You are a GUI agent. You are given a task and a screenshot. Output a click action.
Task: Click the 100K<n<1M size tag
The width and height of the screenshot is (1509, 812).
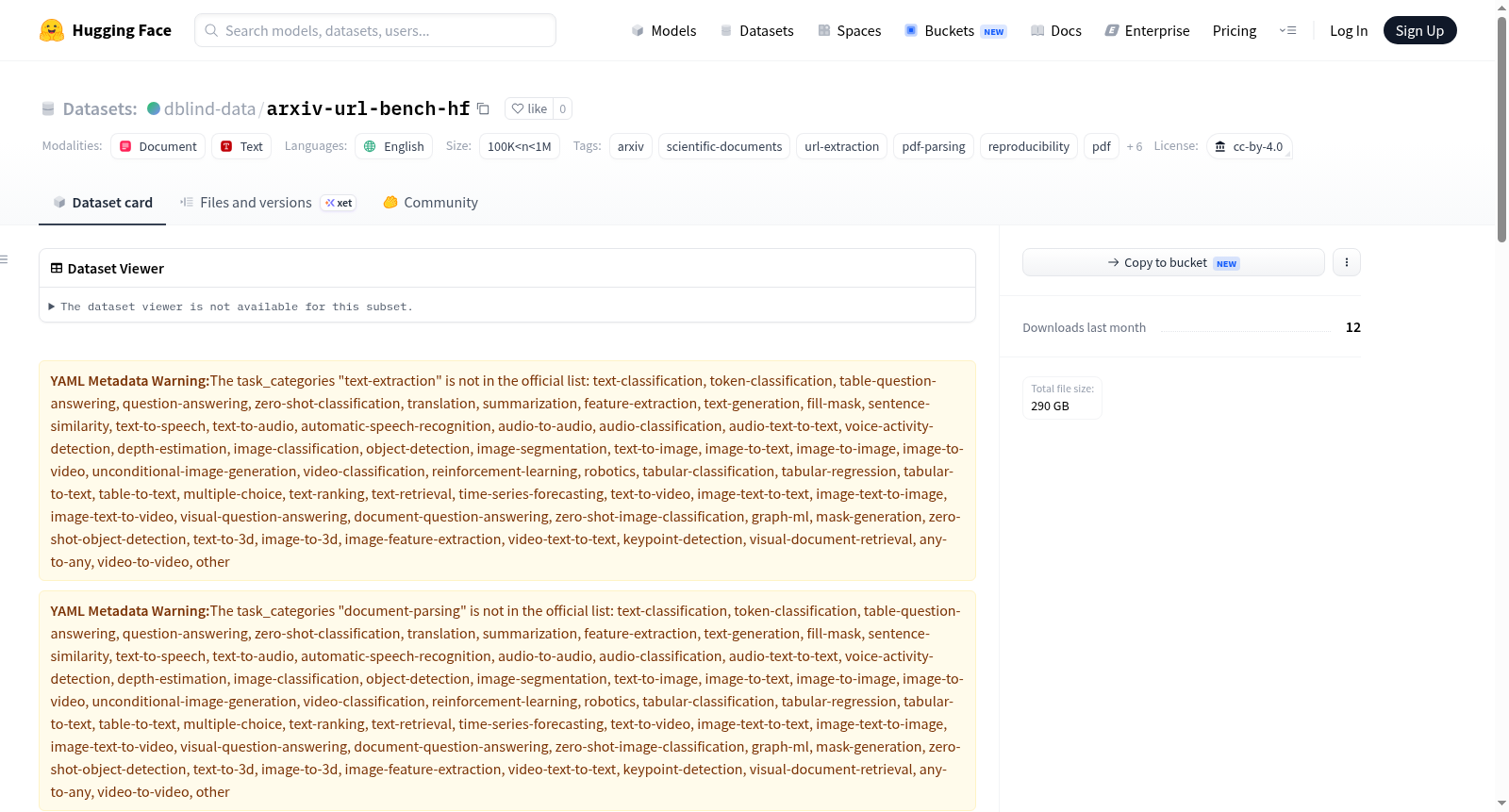(x=520, y=146)
